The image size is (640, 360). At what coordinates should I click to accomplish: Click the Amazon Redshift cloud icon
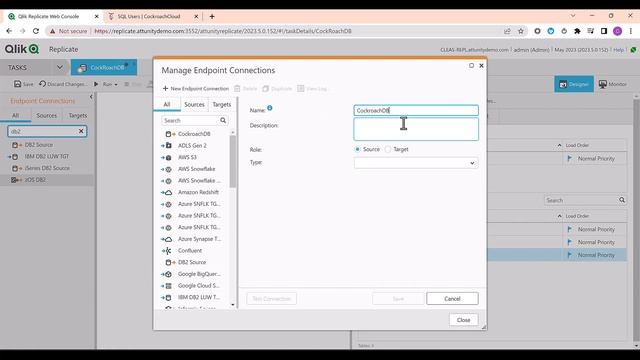click(168, 192)
